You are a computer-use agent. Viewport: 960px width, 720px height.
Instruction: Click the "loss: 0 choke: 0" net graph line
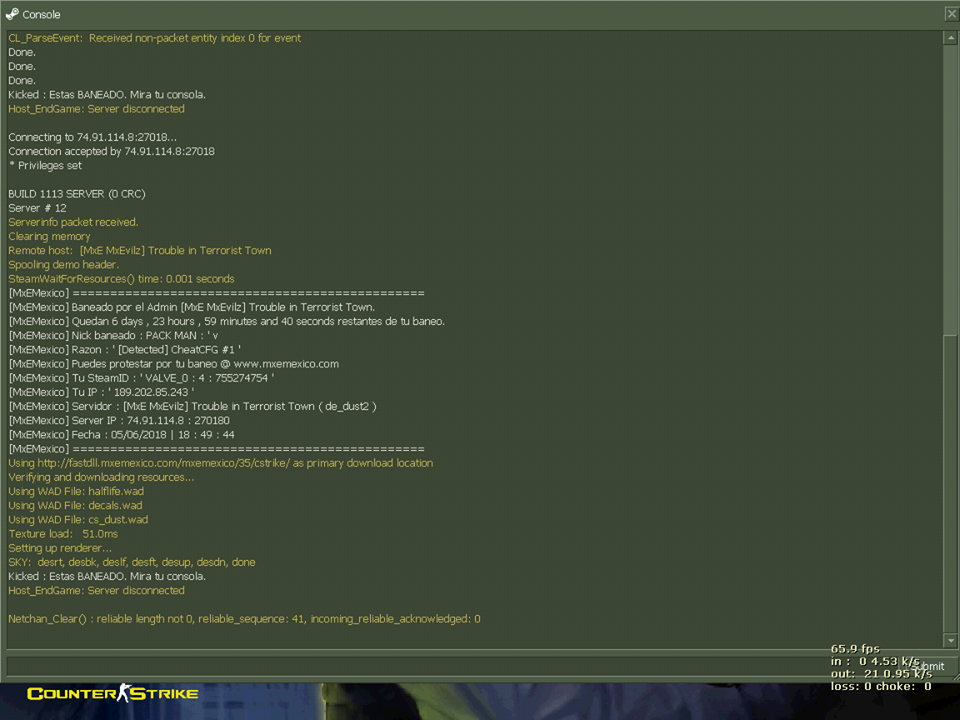coord(881,686)
